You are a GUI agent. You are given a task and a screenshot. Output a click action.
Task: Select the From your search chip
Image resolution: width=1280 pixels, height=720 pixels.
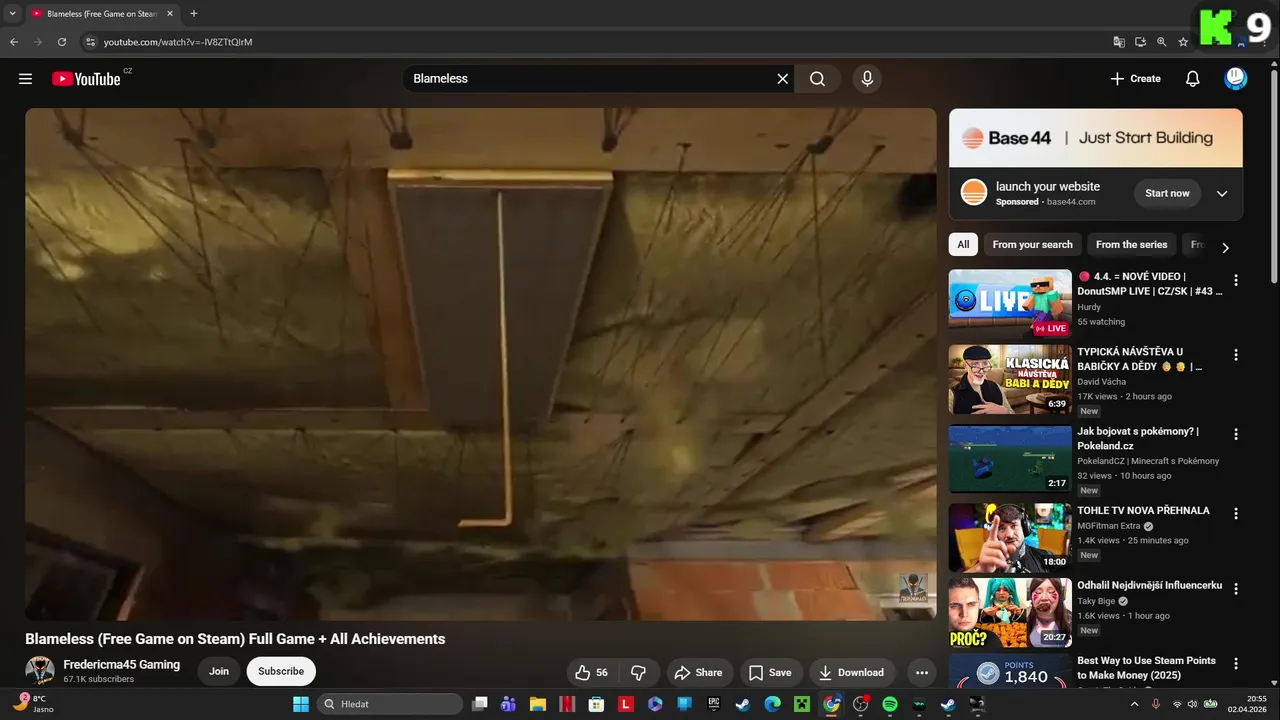point(1032,244)
